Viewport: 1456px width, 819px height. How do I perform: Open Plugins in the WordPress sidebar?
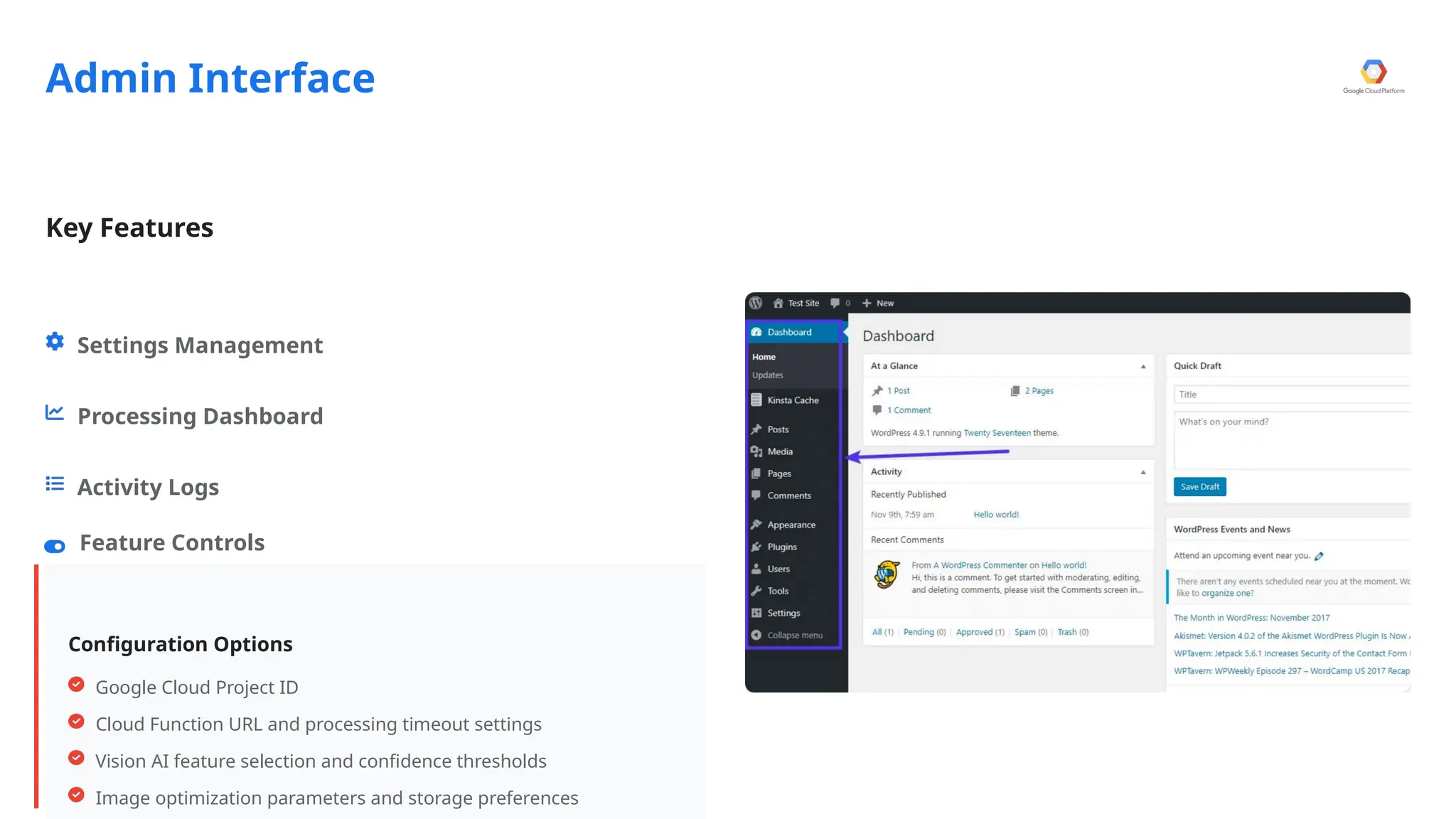pyautogui.click(x=782, y=547)
